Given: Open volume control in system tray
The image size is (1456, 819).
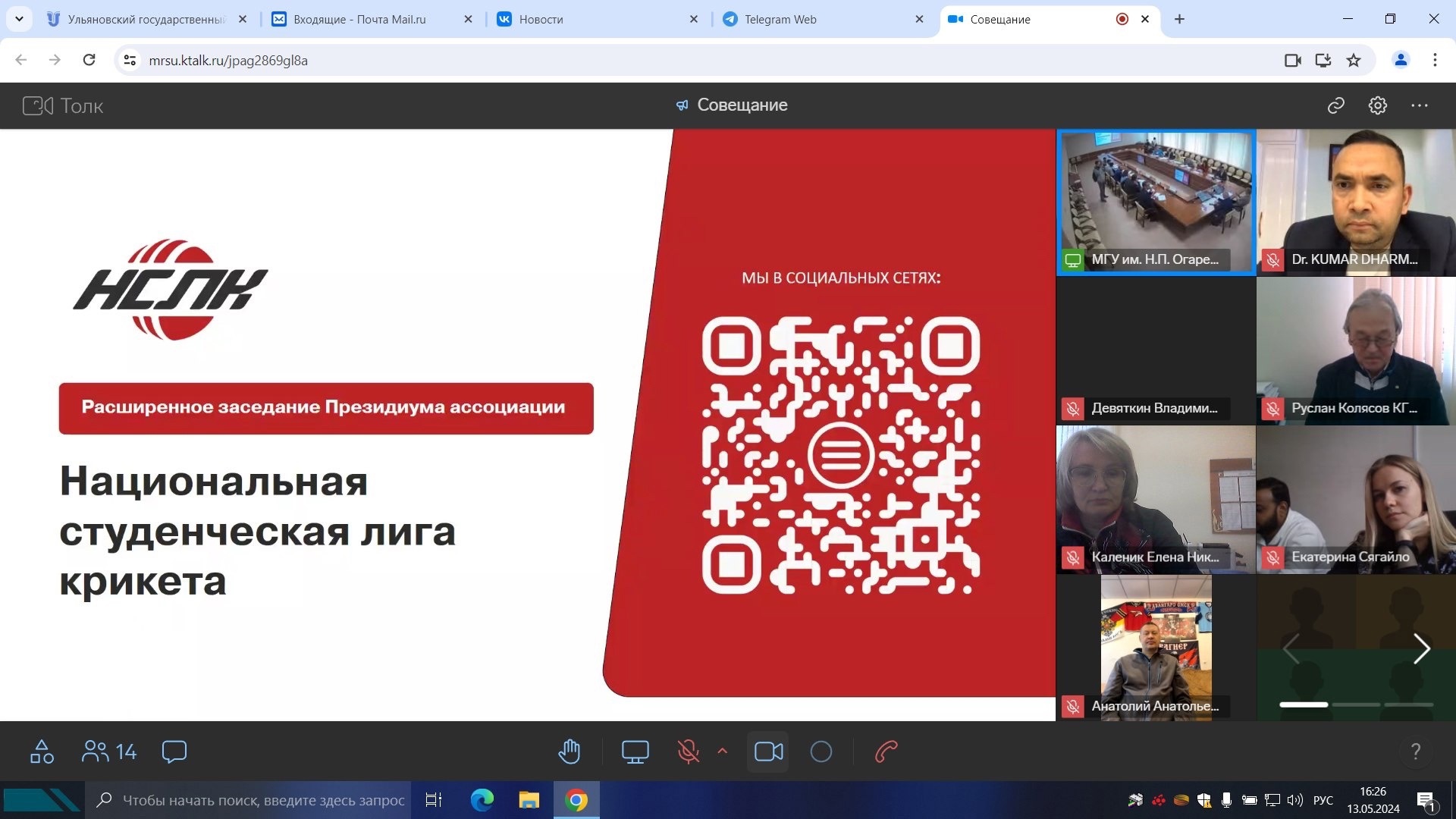Looking at the screenshot, I should coord(1295,800).
